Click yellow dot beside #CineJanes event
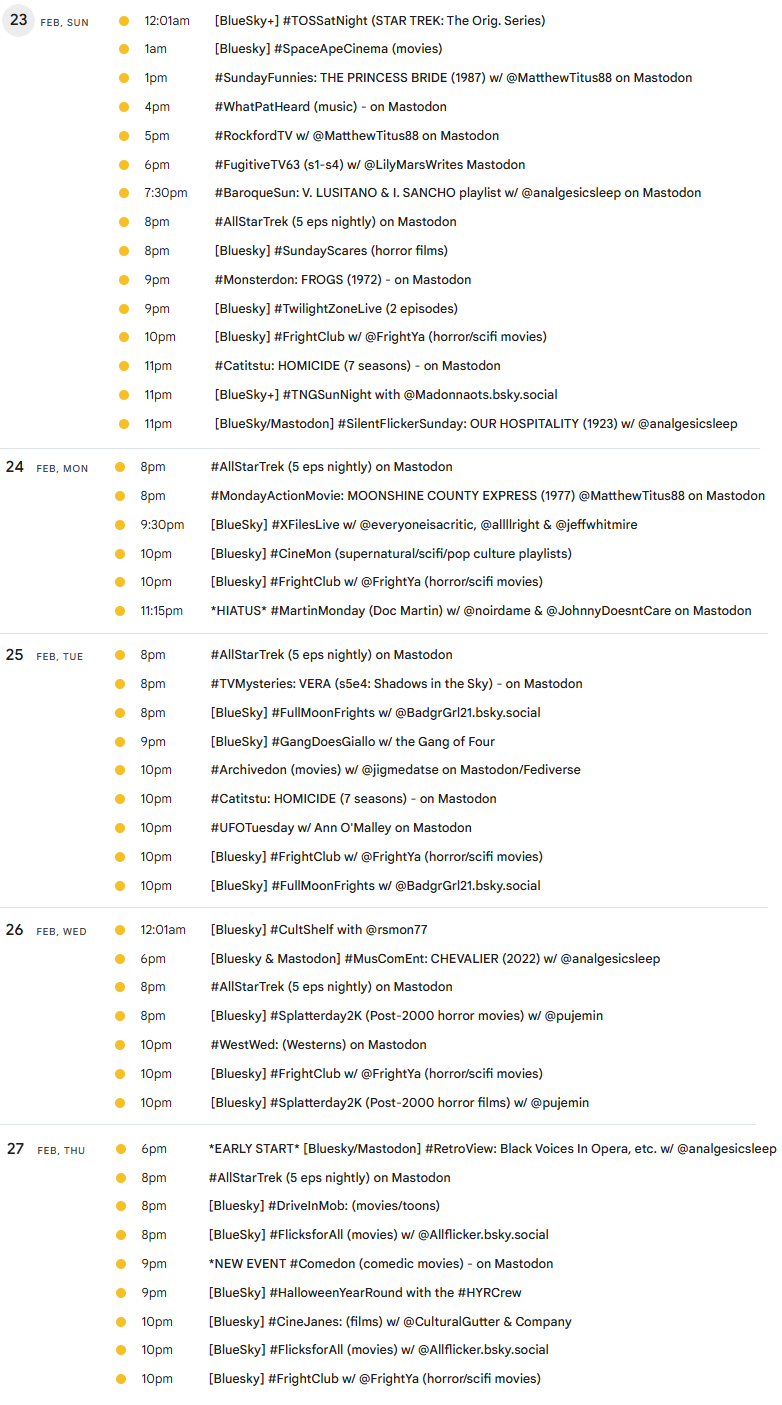Image resolution: width=782 pixels, height=1405 pixels. [x=121, y=1322]
